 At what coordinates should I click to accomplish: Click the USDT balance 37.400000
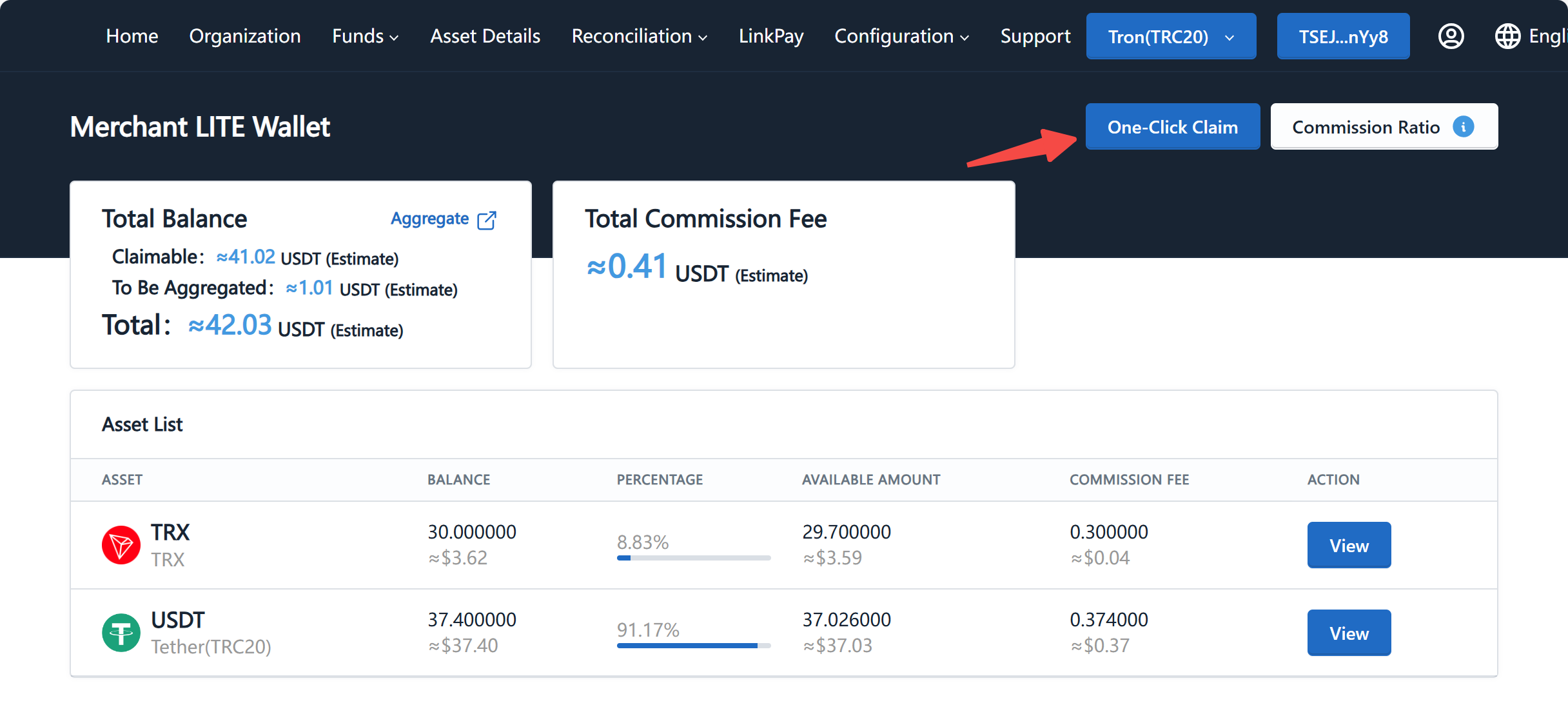click(x=472, y=619)
